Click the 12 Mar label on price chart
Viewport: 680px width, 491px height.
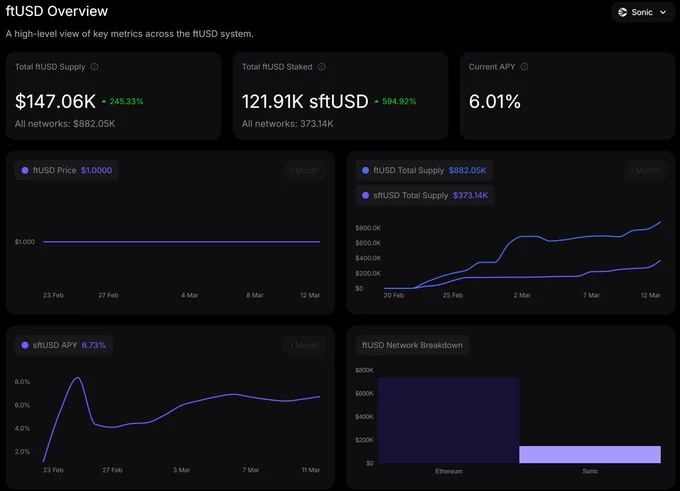pos(310,295)
